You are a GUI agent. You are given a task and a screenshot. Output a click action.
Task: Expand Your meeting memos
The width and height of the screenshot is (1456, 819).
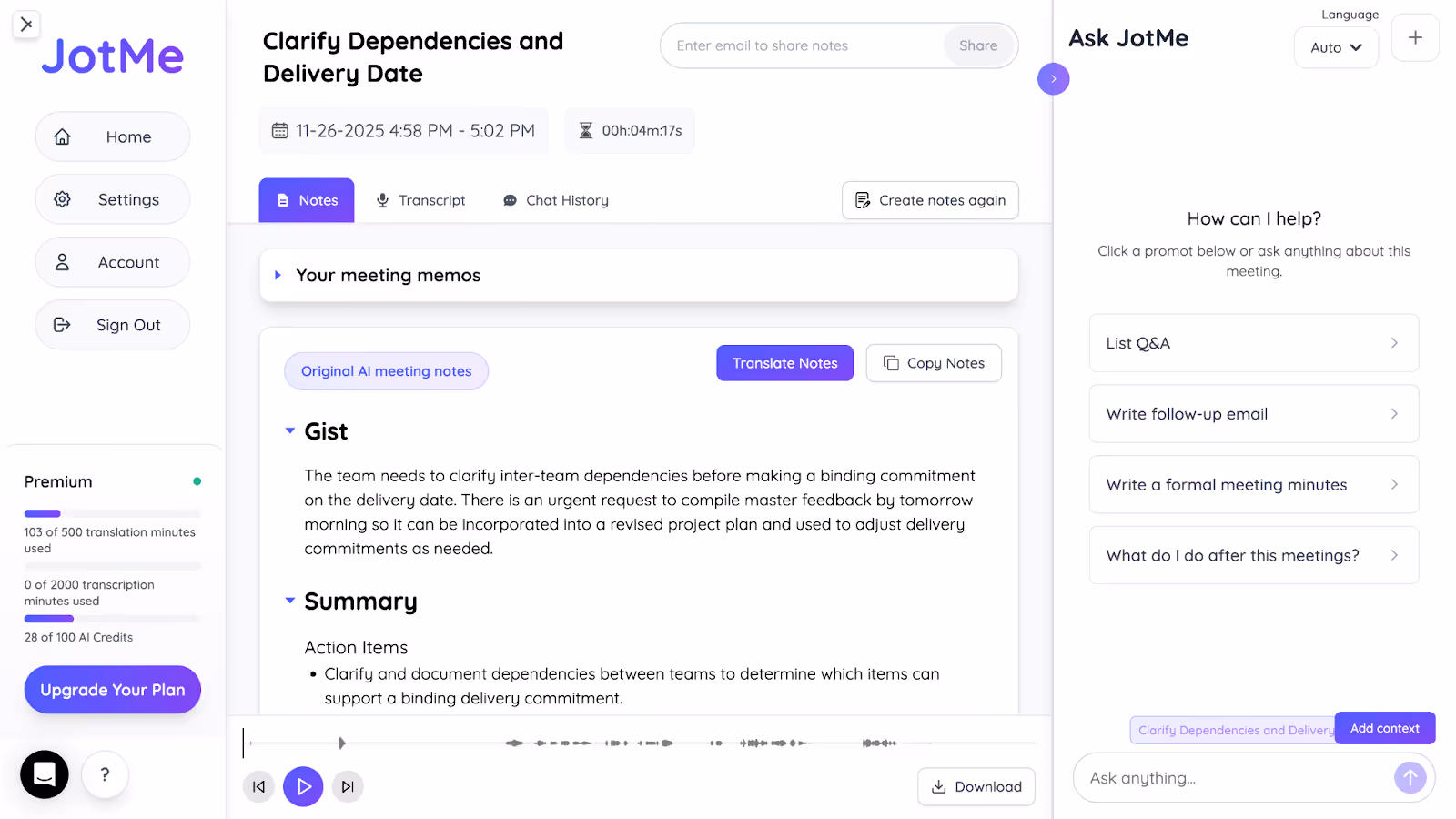[278, 275]
